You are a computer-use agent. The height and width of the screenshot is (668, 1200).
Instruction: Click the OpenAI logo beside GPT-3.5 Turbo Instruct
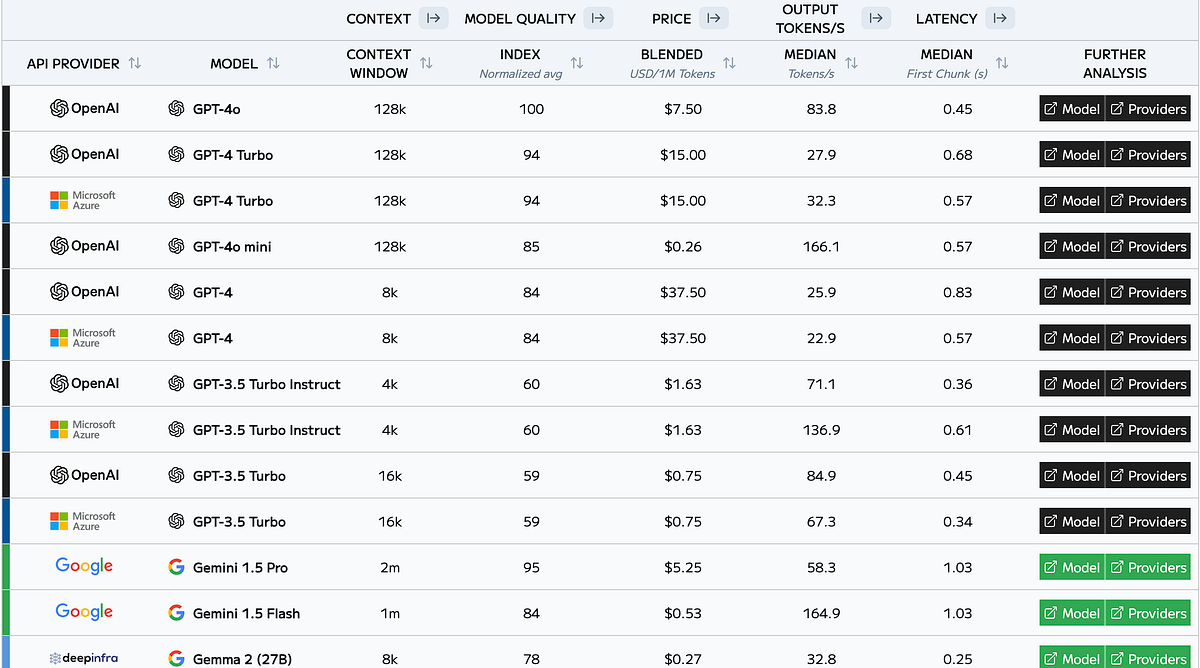point(59,383)
